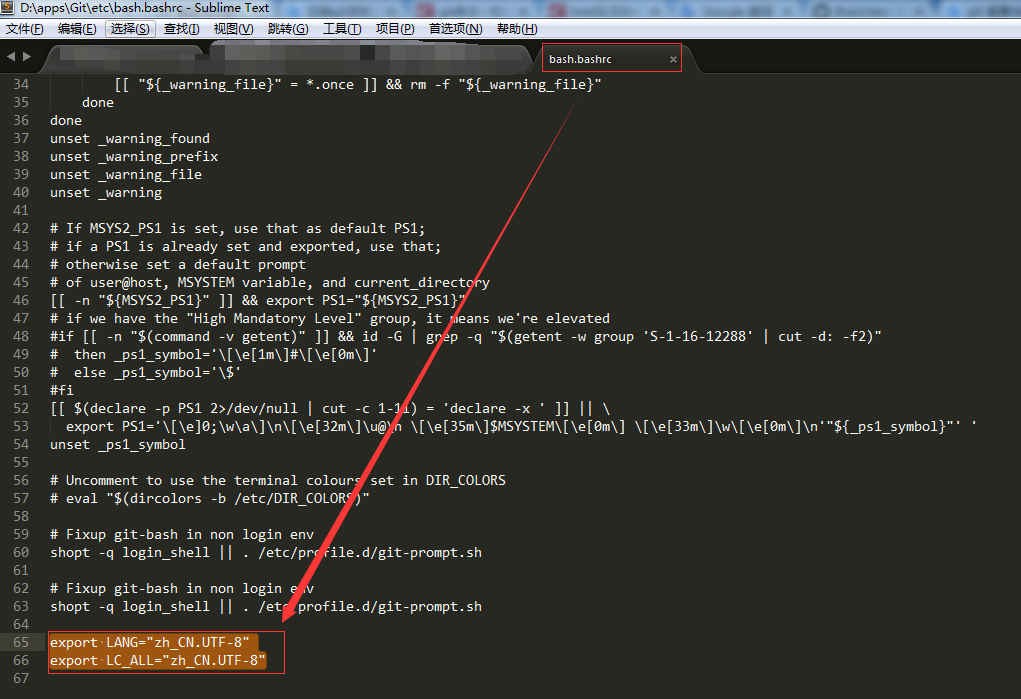1021x699 pixels.
Task: Select the bash.bashrc editor tab
Action: click(590, 58)
